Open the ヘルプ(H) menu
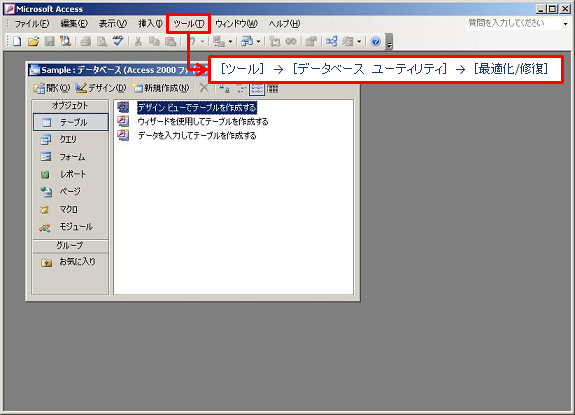This screenshot has width=575, height=415. [284, 24]
